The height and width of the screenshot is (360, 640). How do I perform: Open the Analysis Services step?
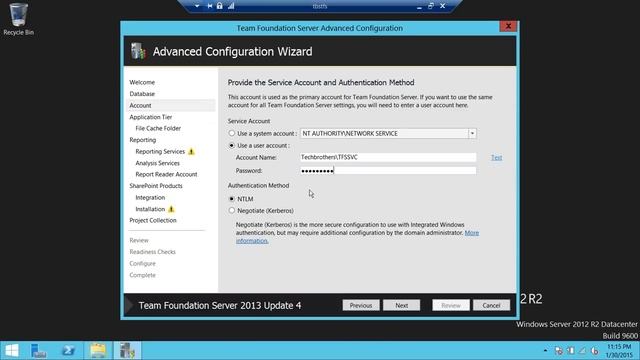click(158, 163)
